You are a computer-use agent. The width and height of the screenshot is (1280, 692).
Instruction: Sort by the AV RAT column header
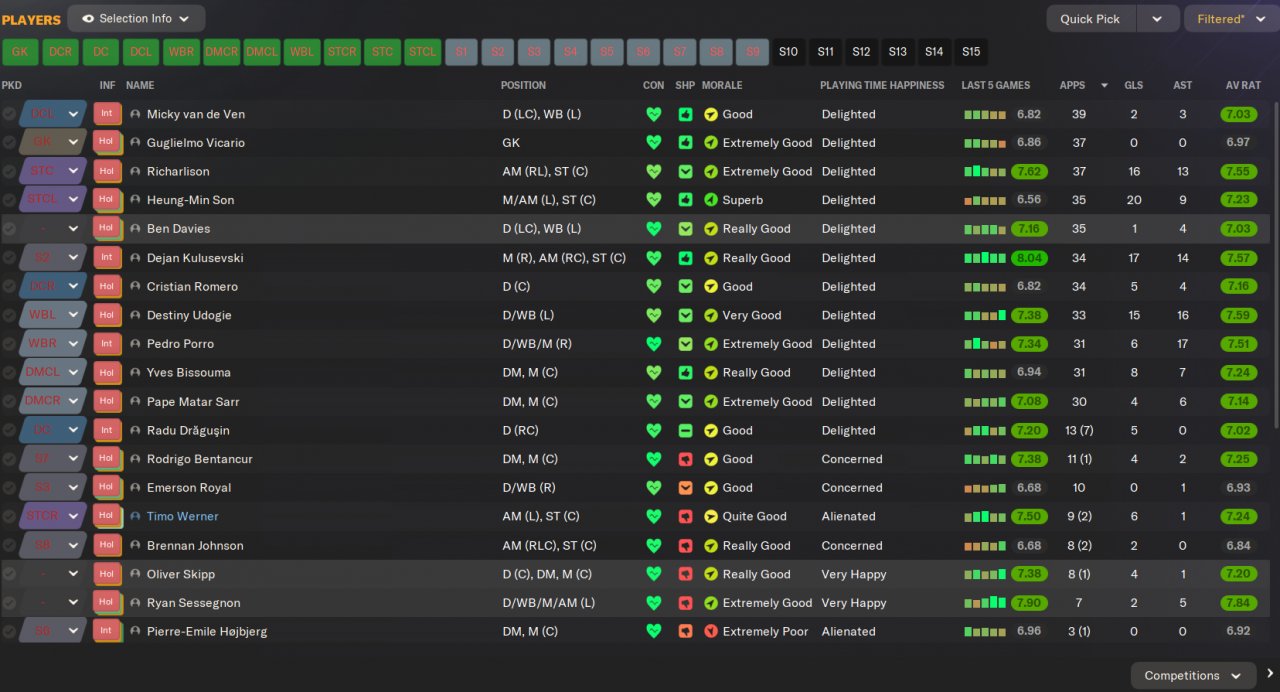click(1242, 85)
